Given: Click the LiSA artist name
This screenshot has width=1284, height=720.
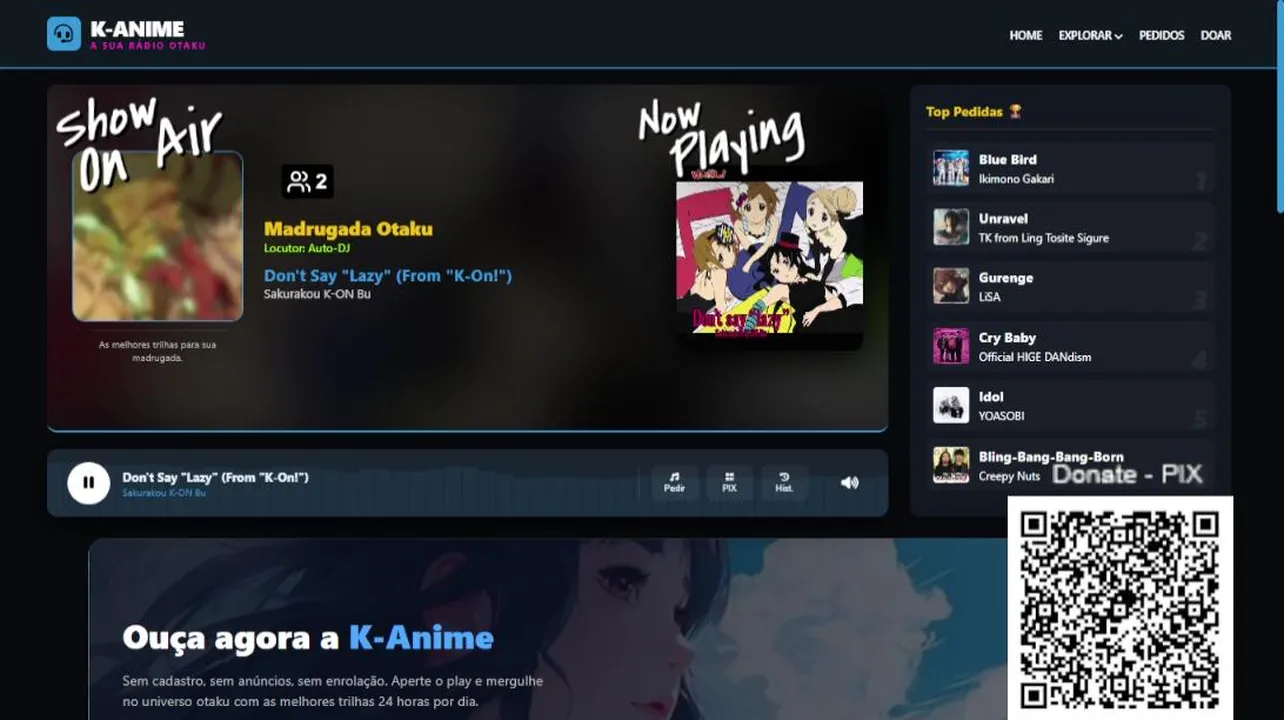Looking at the screenshot, I should (989, 297).
